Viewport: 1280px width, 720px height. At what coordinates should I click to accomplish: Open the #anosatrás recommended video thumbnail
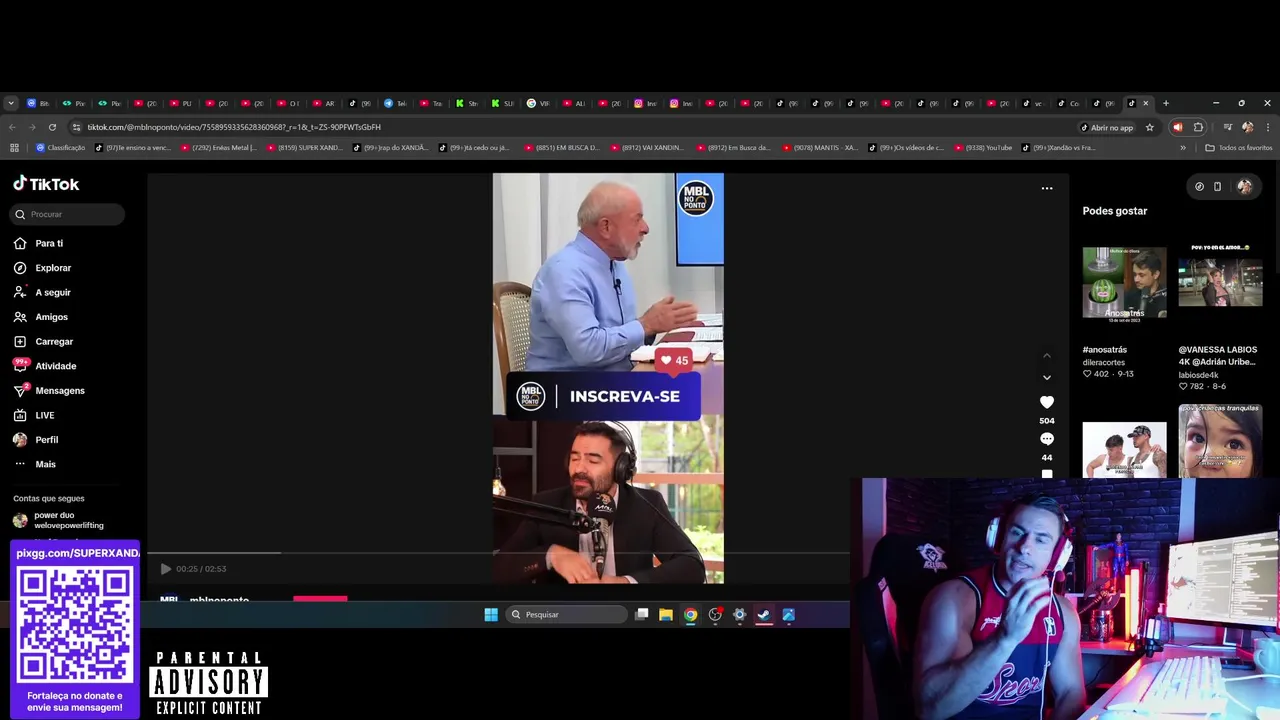click(1124, 283)
